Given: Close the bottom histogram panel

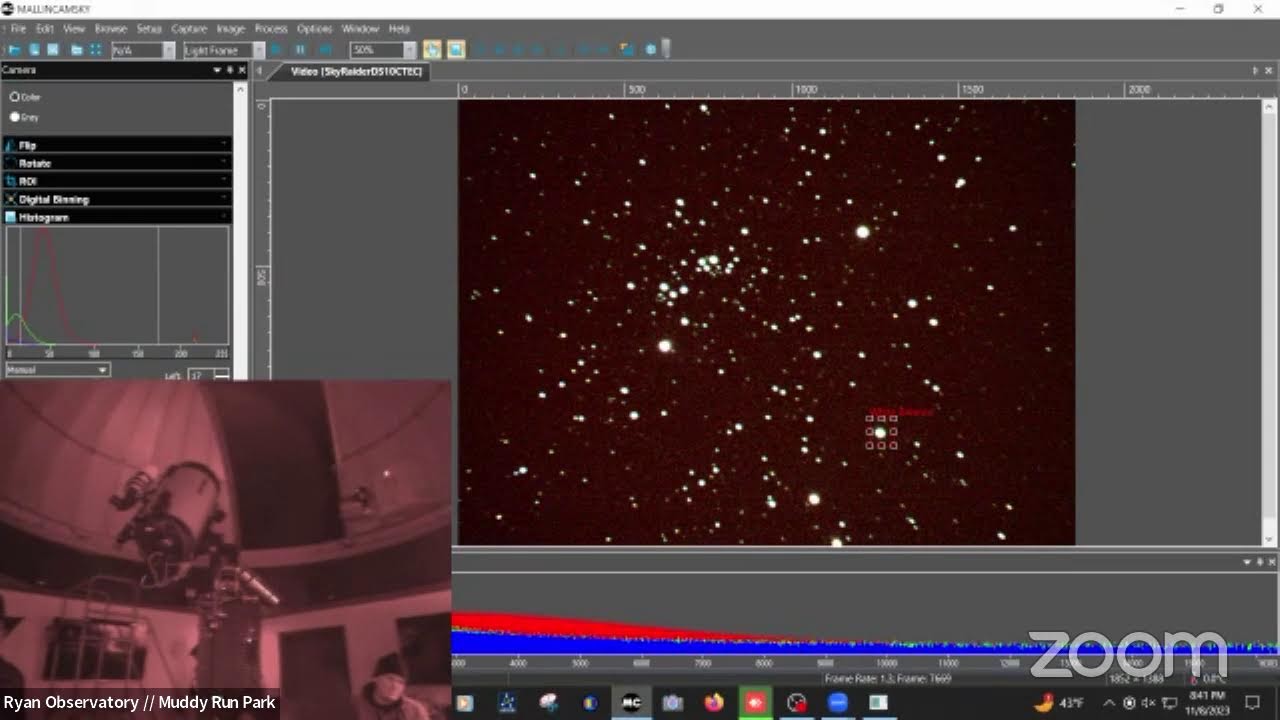Looking at the screenshot, I should coord(1271,562).
